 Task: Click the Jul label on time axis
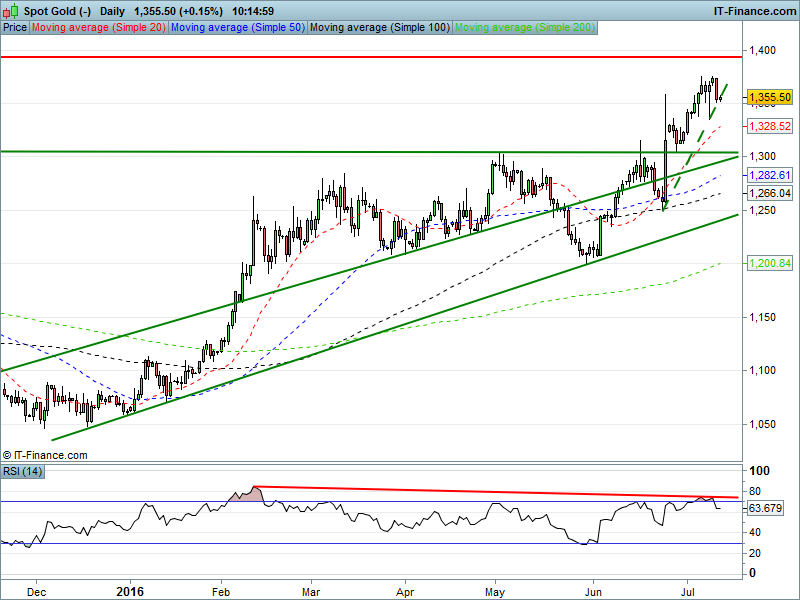click(687, 592)
